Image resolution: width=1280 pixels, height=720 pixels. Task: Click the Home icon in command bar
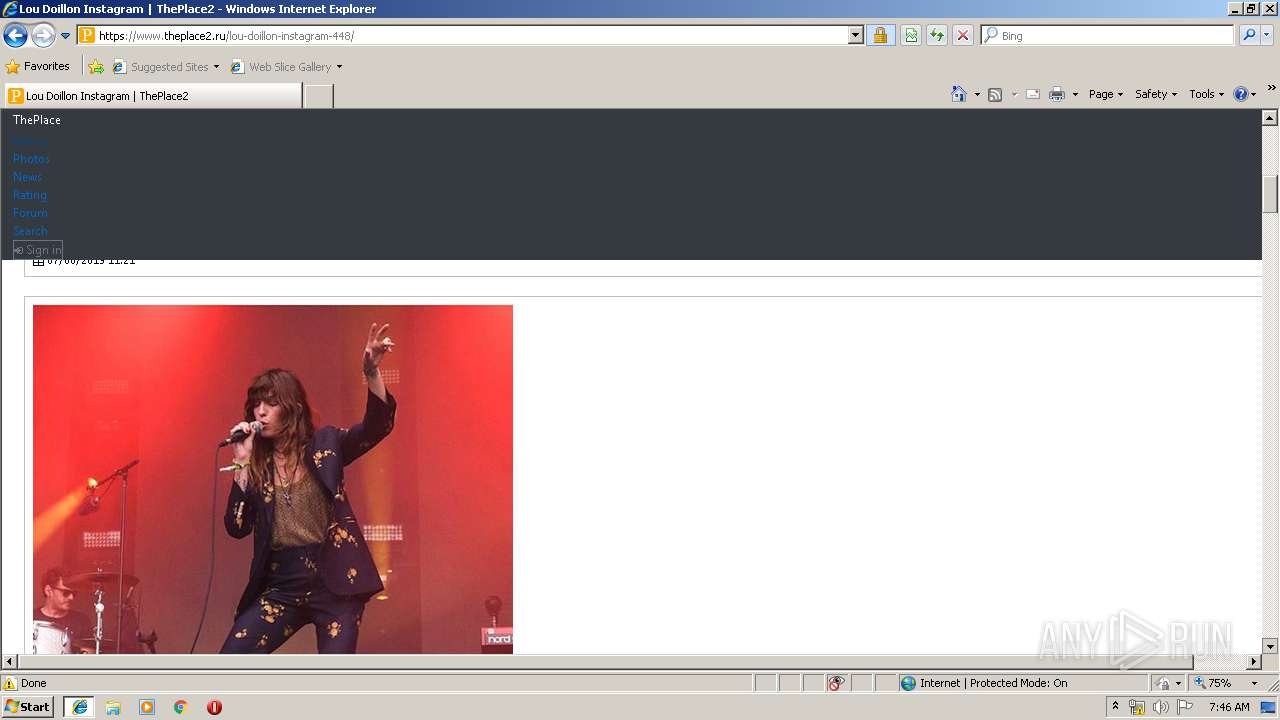click(959, 94)
